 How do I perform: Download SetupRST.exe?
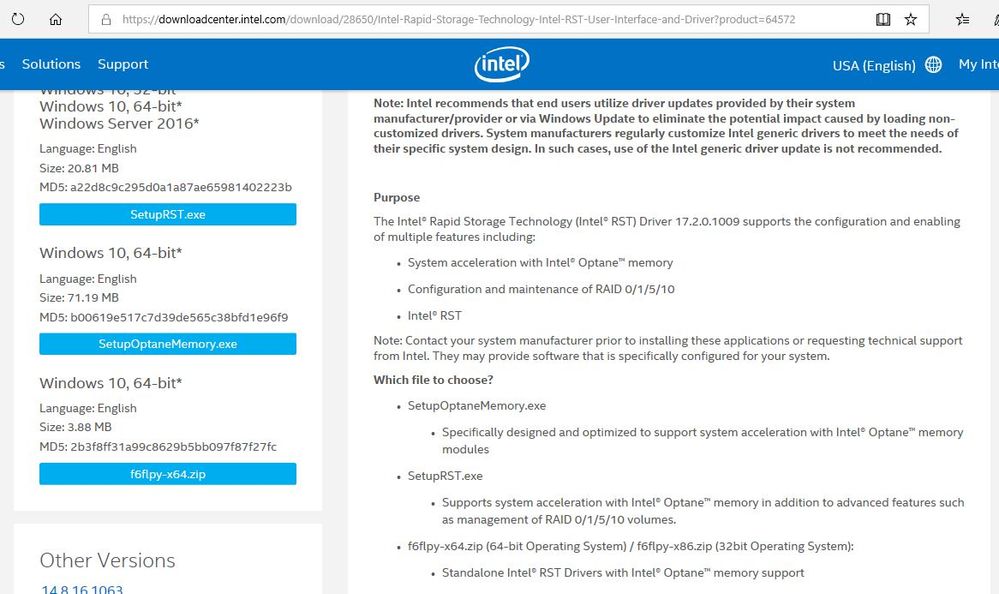click(167, 214)
